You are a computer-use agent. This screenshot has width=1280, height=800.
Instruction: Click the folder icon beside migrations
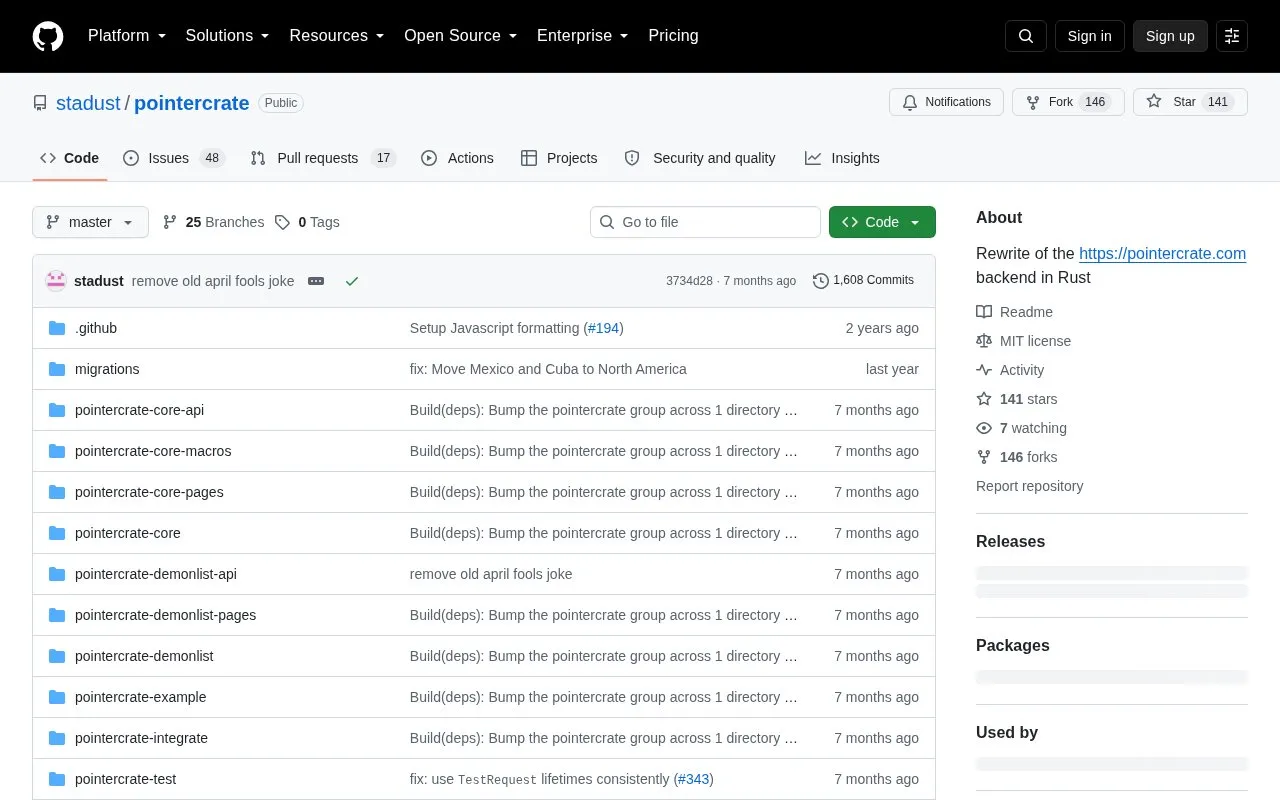point(57,369)
